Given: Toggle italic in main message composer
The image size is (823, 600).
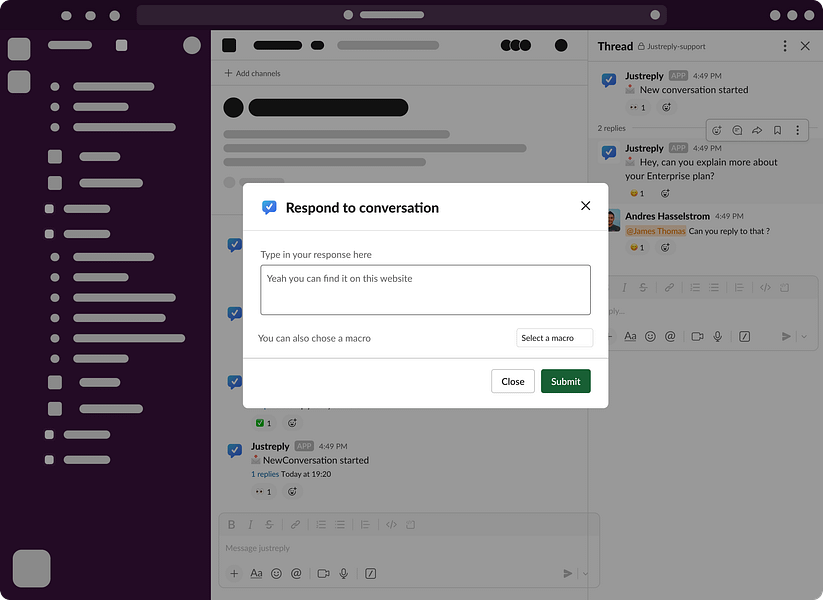Looking at the screenshot, I should pos(250,524).
